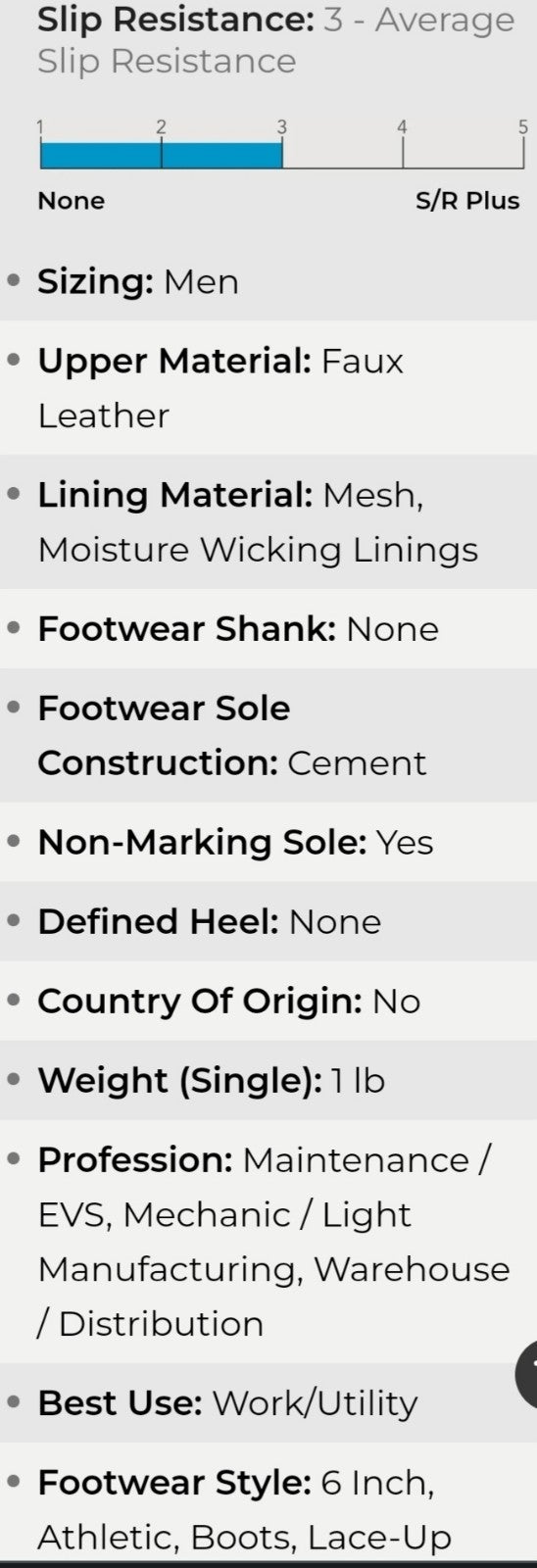The height and width of the screenshot is (1568, 537).
Task: Select the Upper Material Faux Leather row
Action: pos(268,388)
